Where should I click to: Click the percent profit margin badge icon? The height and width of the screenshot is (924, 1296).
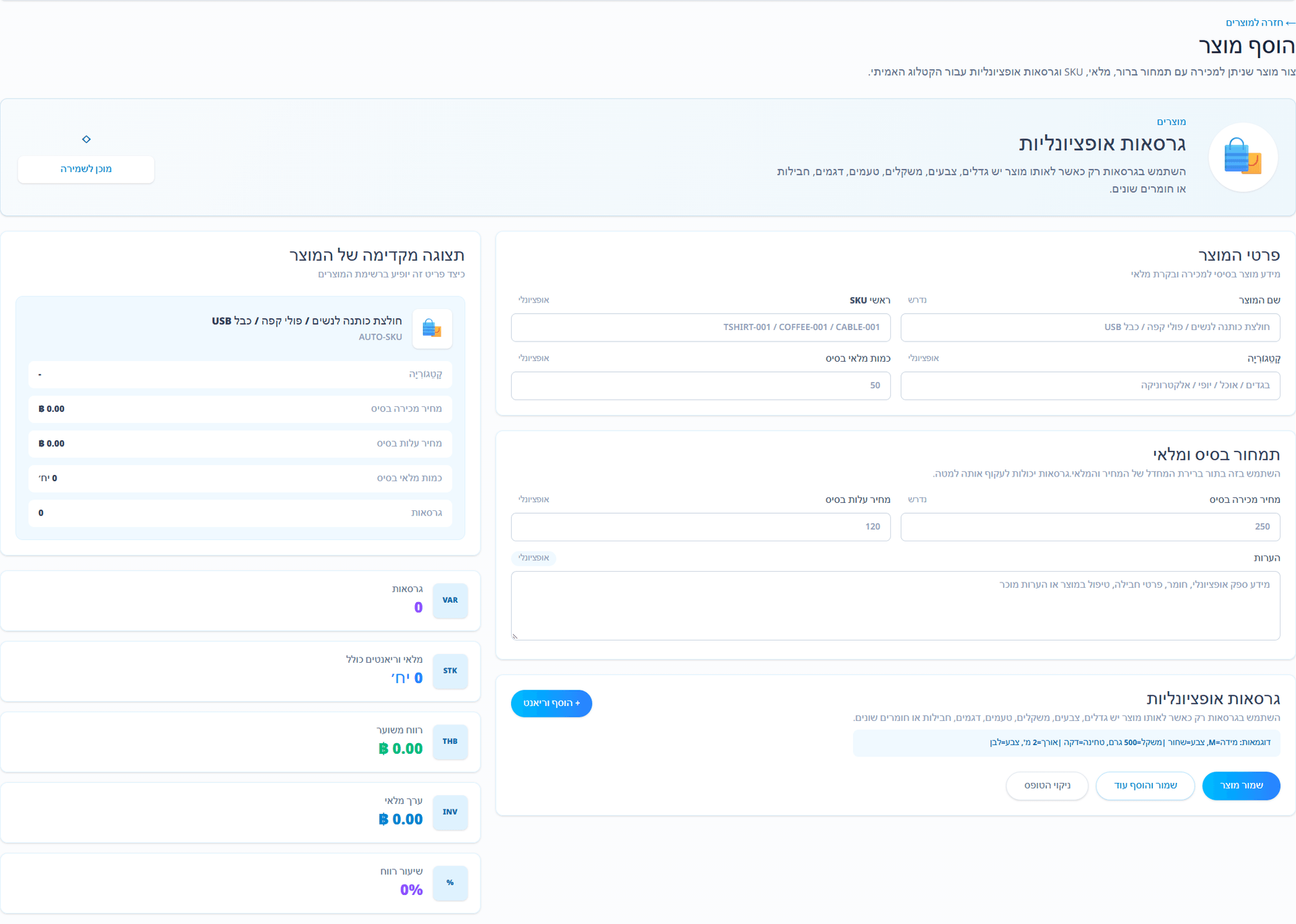pyautogui.click(x=450, y=883)
